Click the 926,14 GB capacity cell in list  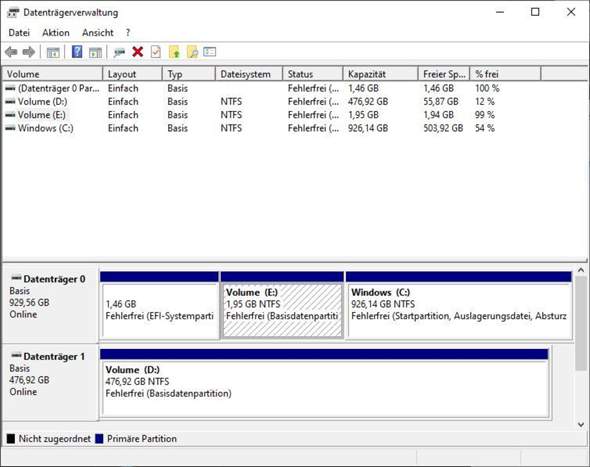pos(368,128)
